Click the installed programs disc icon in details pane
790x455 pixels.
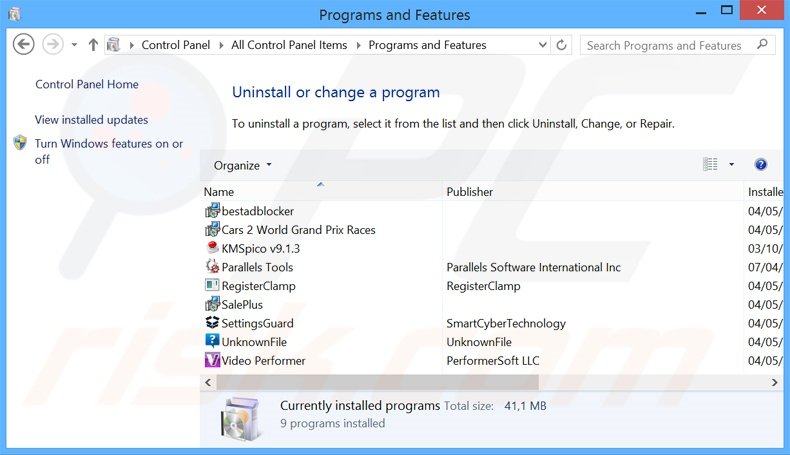(x=241, y=418)
